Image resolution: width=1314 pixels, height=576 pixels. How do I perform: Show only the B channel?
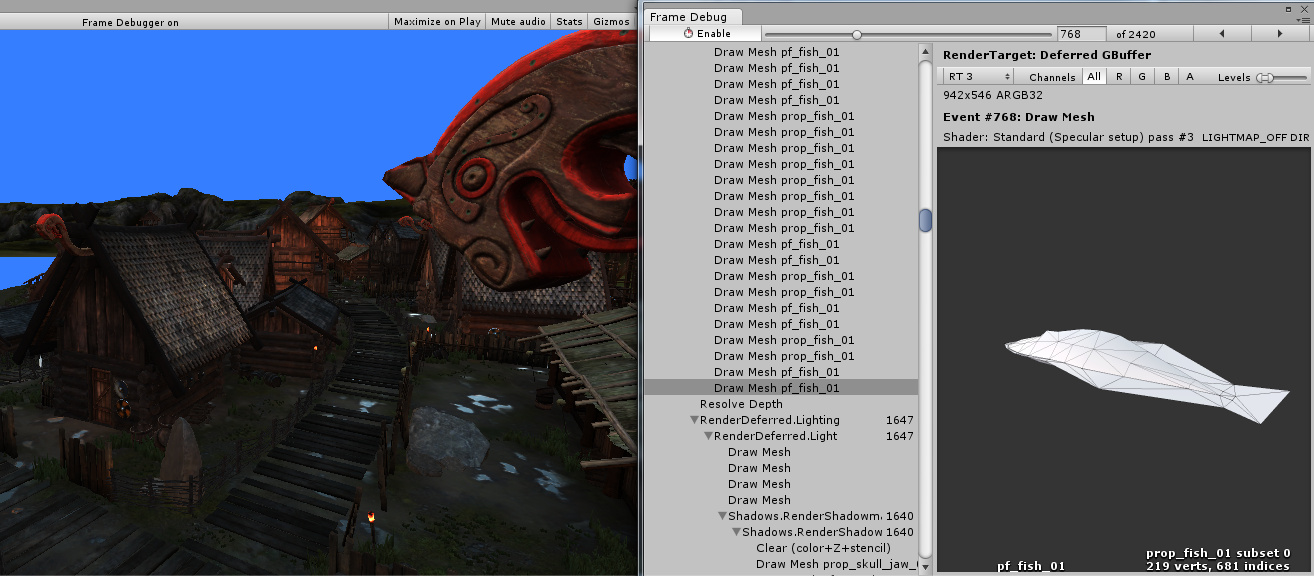pyautogui.click(x=1166, y=77)
